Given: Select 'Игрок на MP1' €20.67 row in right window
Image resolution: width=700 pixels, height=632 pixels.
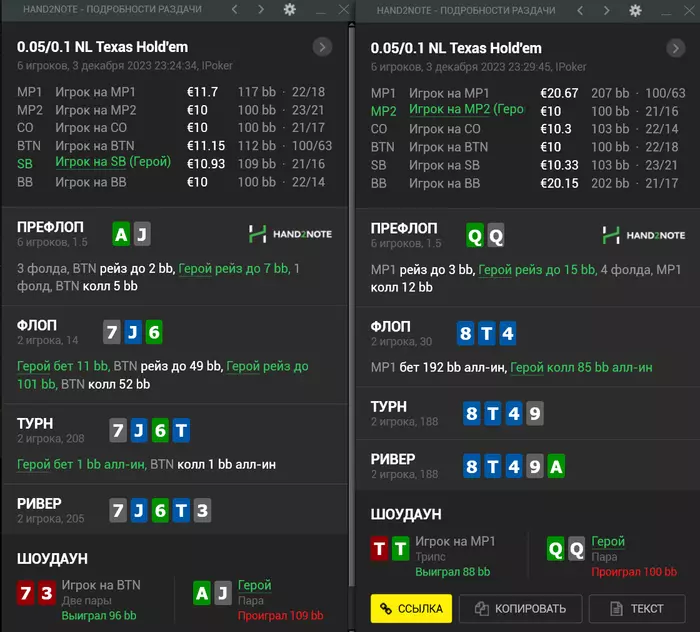Looking at the screenshot, I should (528, 93).
